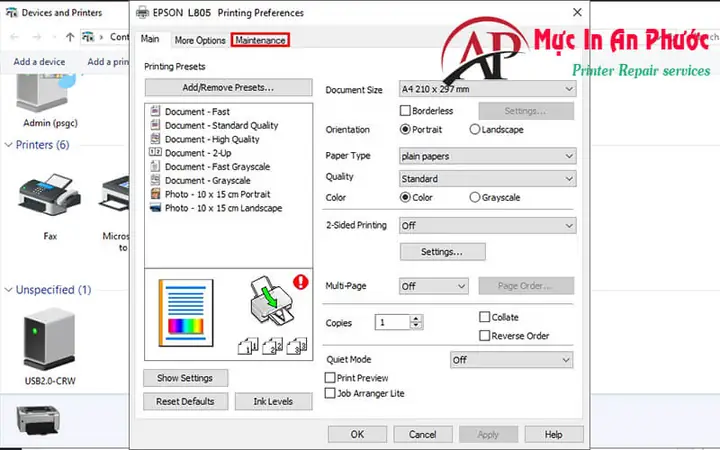Select the Document - Fast preset icon
720x450 pixels.
pyautogui.click(x=155, y=111)
